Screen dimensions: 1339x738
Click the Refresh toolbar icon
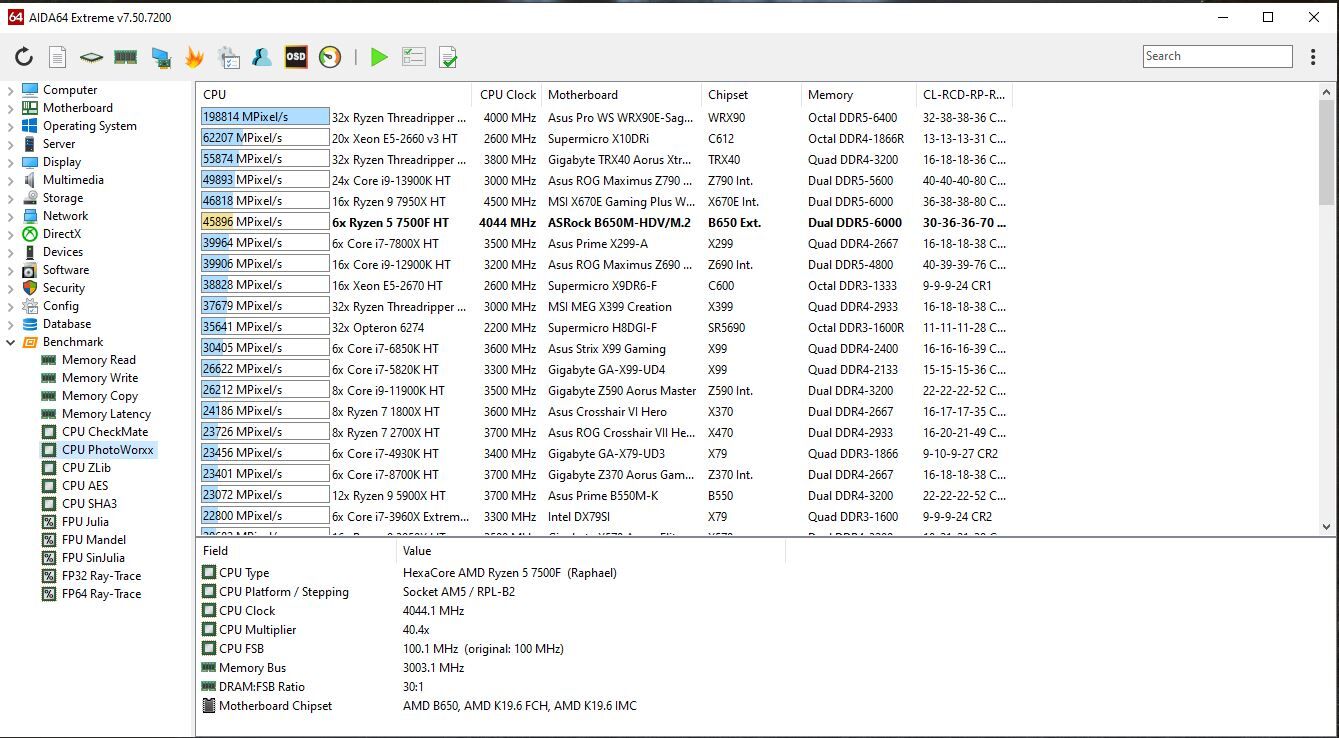[x=24, y=57]
